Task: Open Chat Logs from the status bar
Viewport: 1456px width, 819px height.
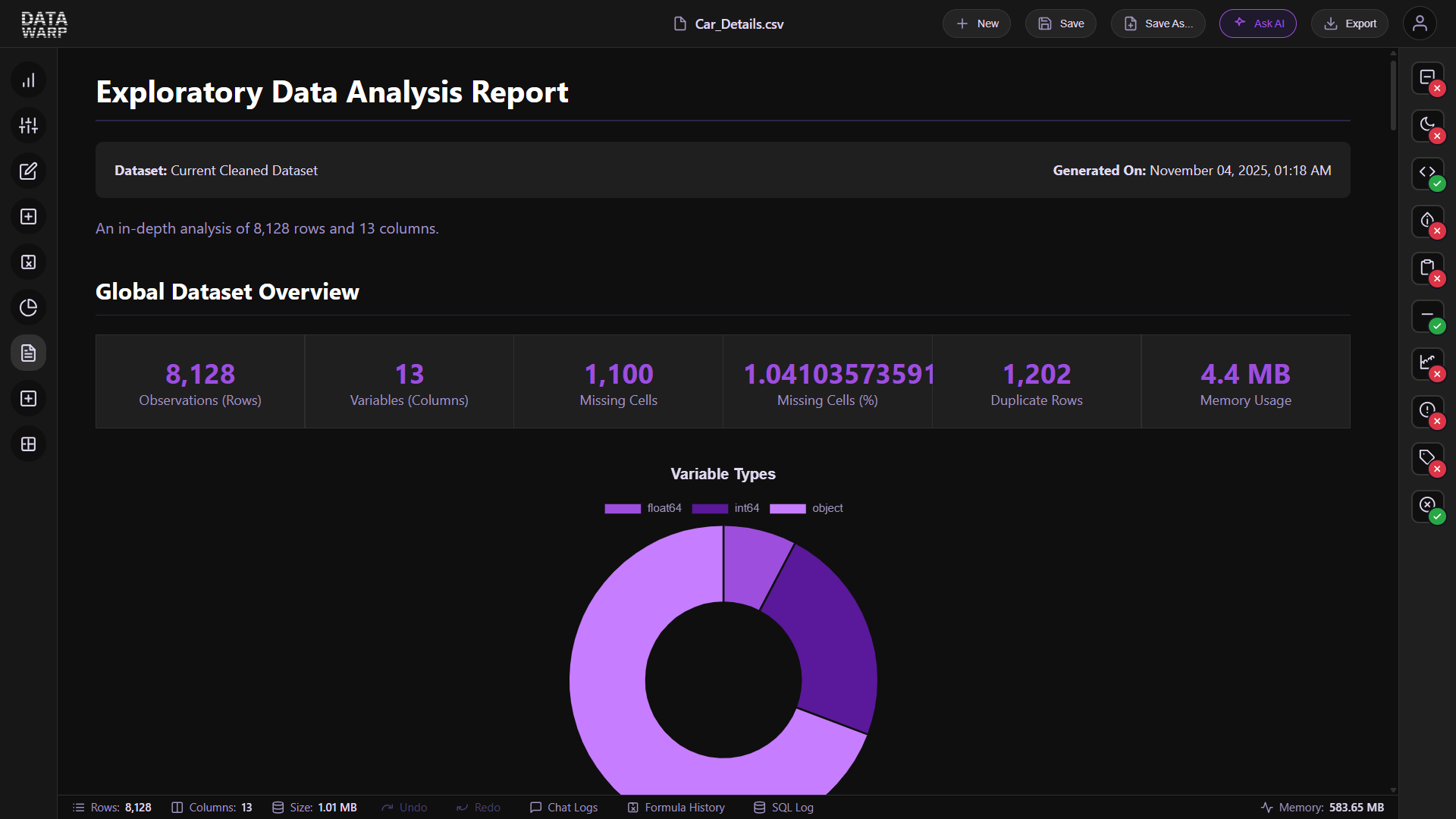Action: pyautogui.click(x=563, y=807)
